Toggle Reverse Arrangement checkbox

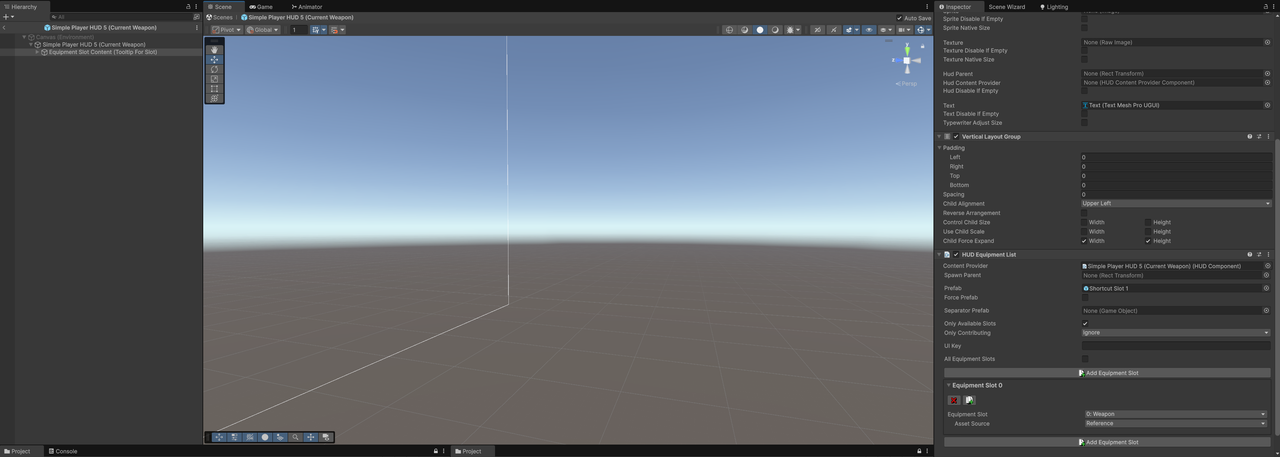pos(1084,213)
